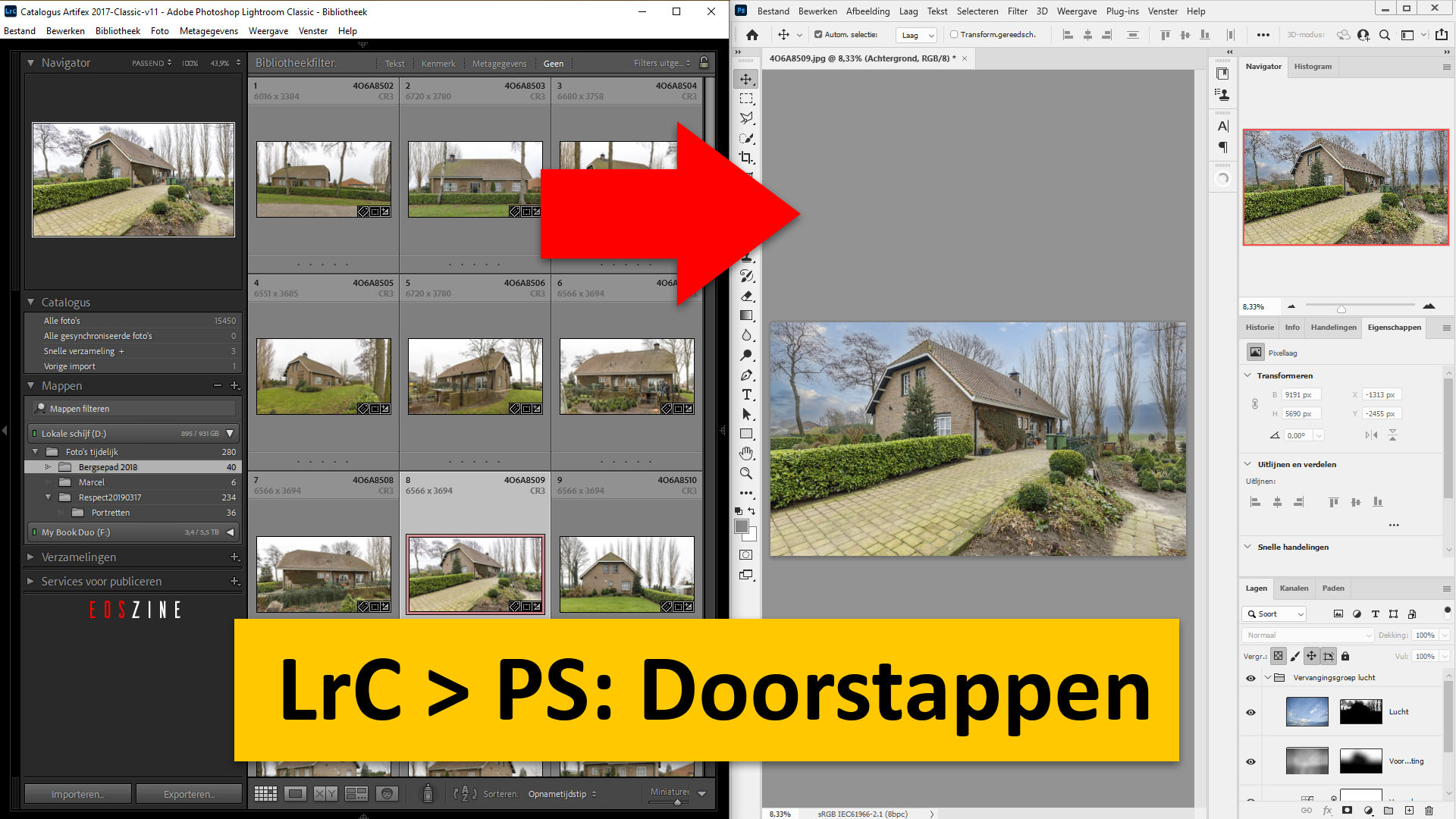Switch to grid view in Lightroom

point(265,793)
